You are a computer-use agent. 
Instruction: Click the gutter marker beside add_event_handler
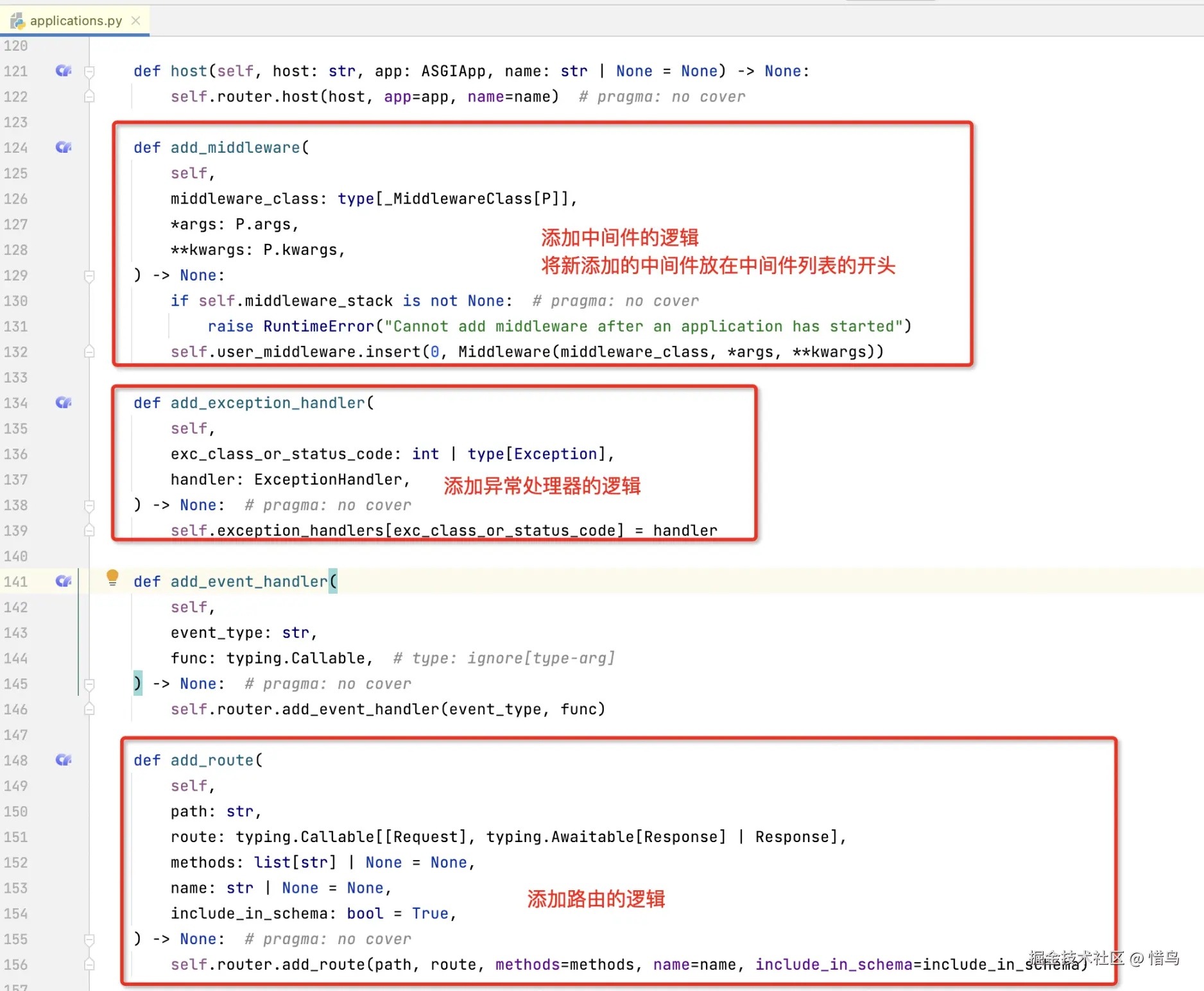tap(63, 581)
